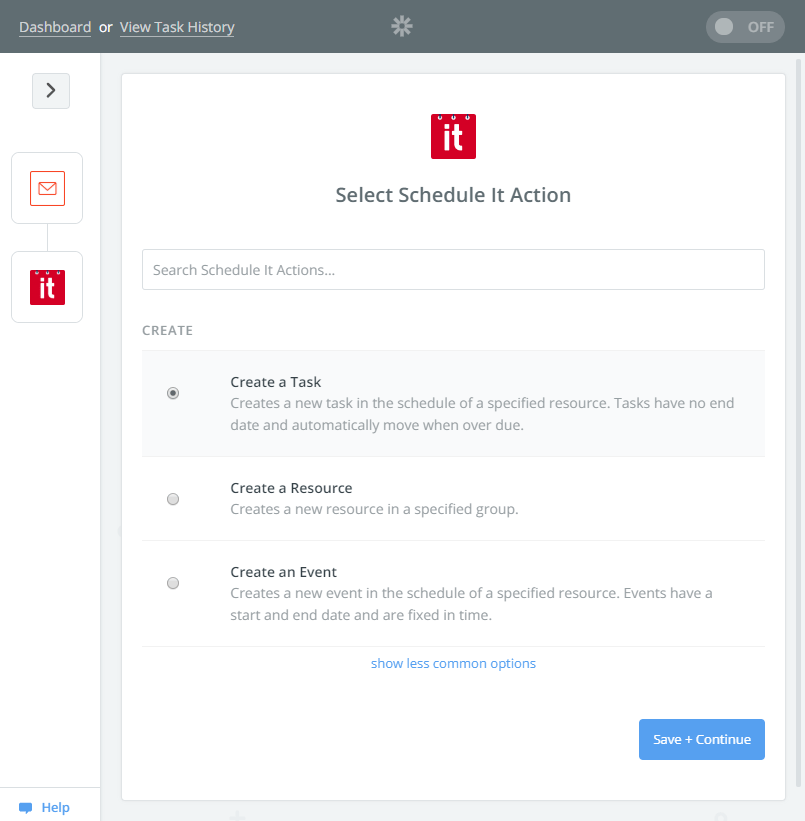805x821 pixels.
Task: Click the Create an Event option title
Action: click(283, 572)
